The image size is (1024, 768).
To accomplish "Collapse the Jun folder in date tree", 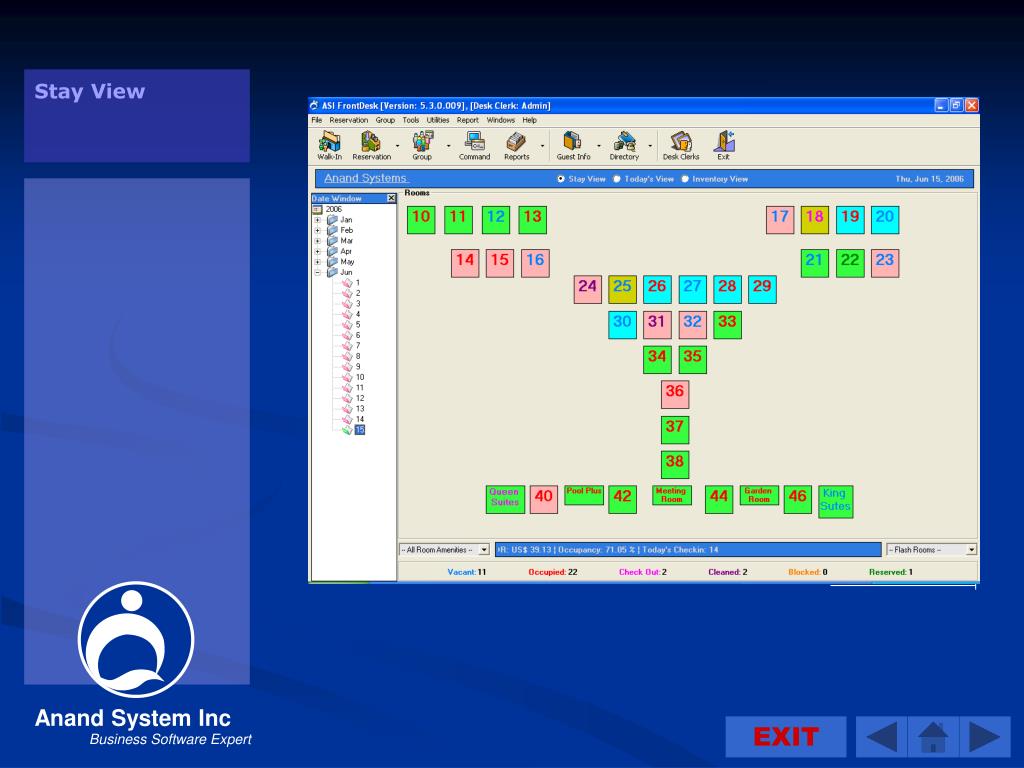I will [x=317, y=272].
